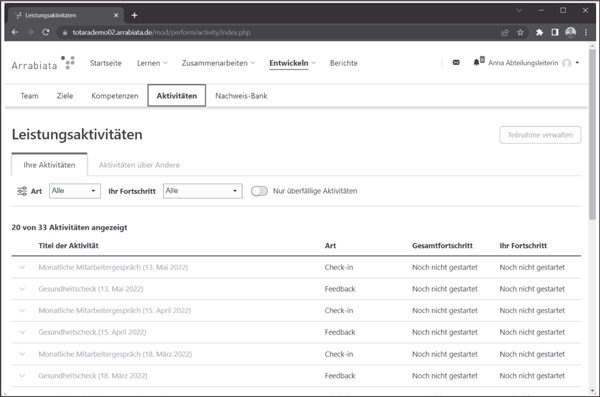Click the share page icon in address bar
Screen dimensions: 600x397
(x=505, y=32)
